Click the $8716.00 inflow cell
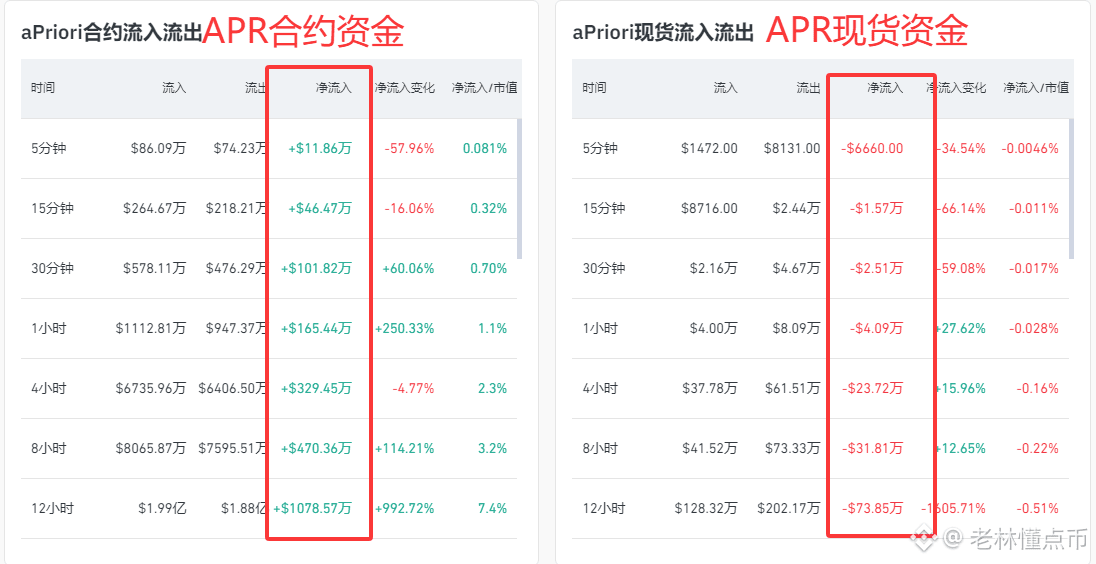The height and width of the screenshot is (564, 1096). pos(708,208)
